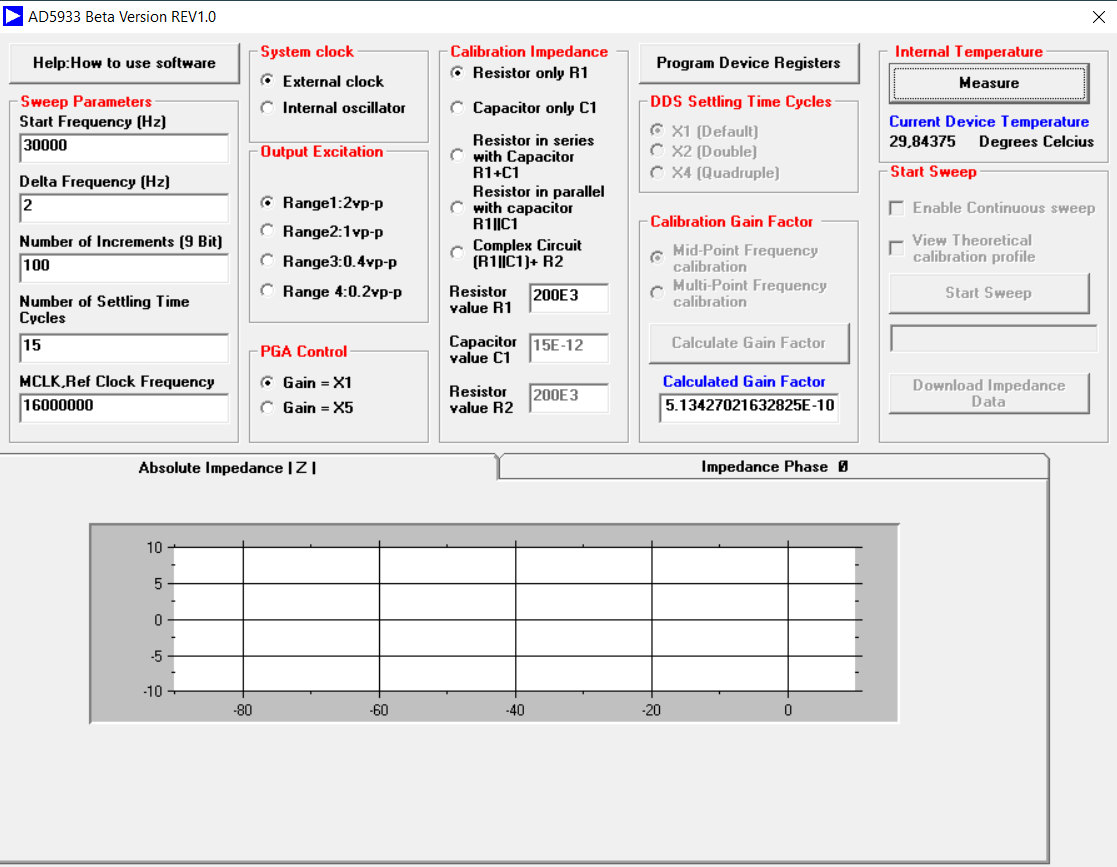This screenshot has height=867, width=1117.
Task: Click the Delta Frequency (Hz) field
Action: [124, 207]
